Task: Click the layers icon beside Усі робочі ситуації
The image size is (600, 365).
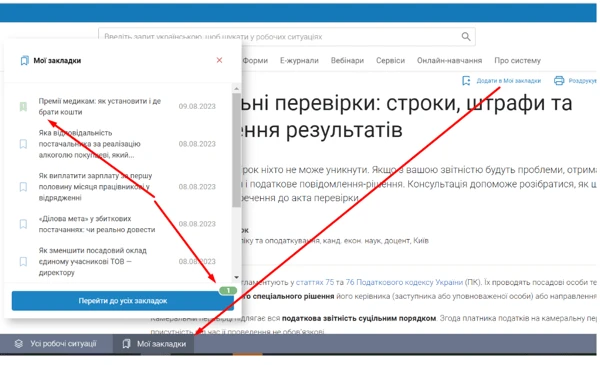Action: tap(19, 344)
